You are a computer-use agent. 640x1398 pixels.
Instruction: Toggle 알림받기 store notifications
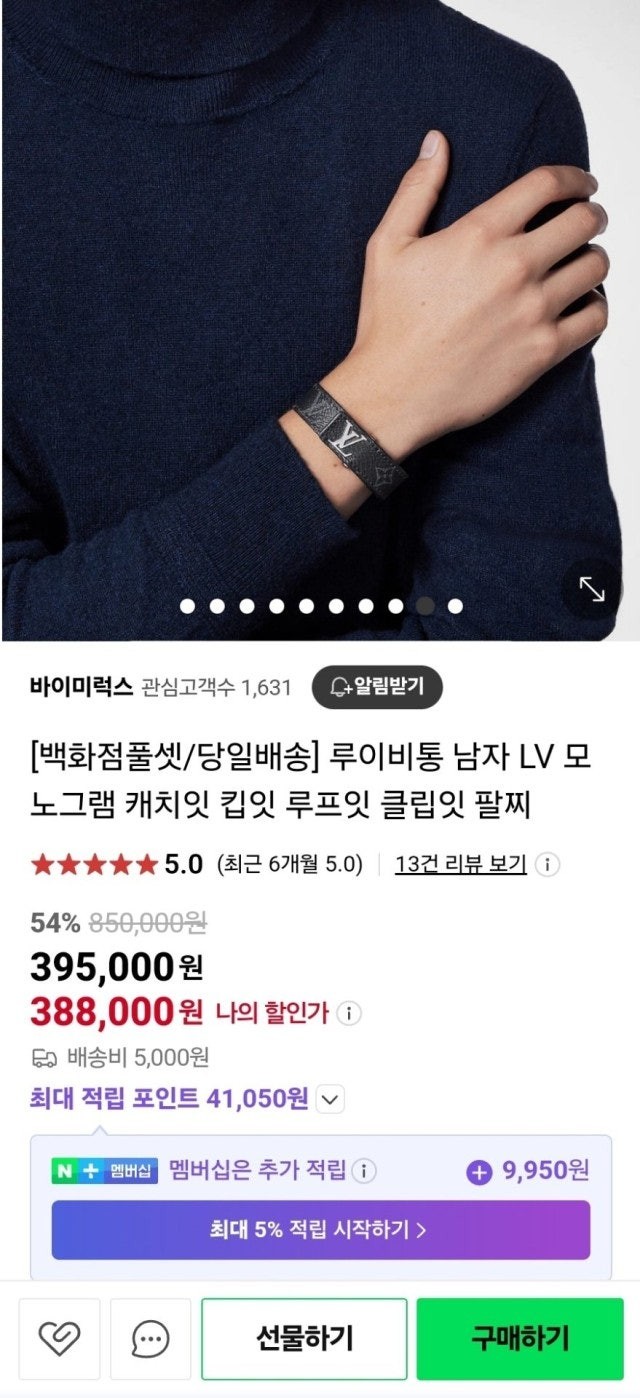[x=377, y=686]
